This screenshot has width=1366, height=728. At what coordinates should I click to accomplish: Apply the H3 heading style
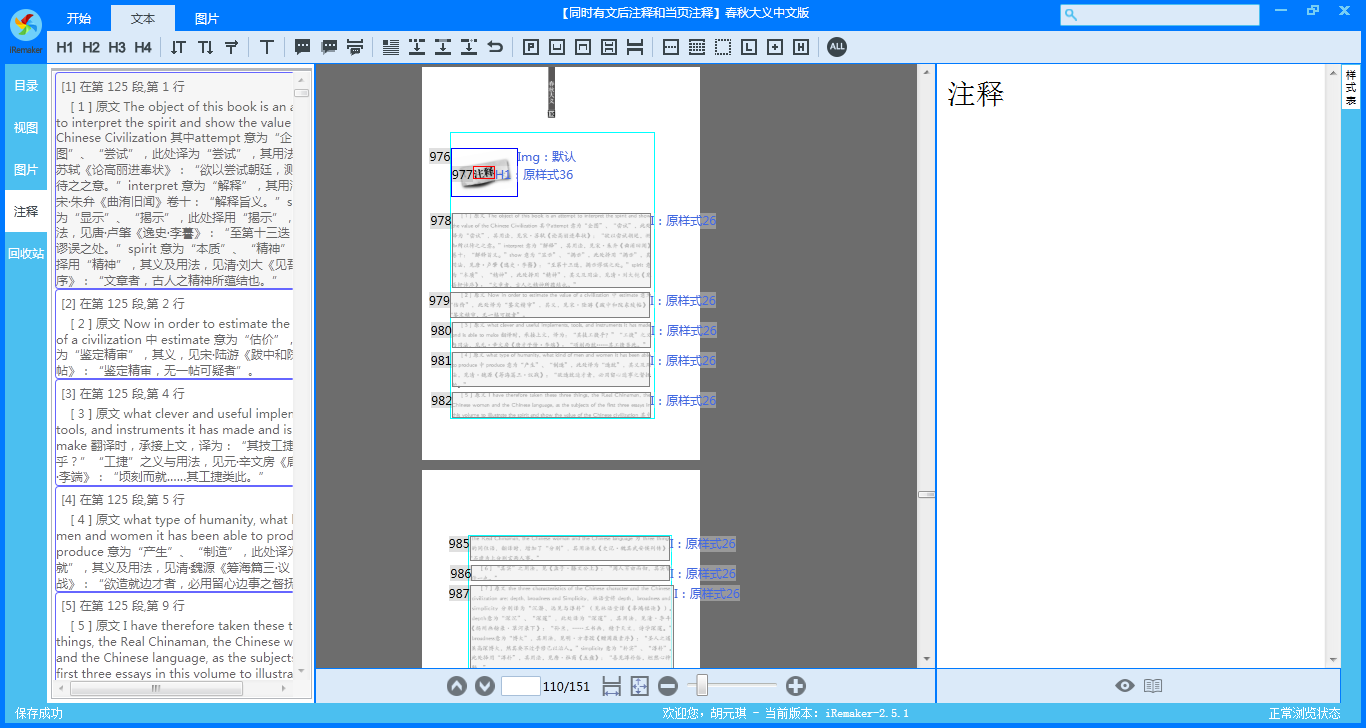(117, 47)
